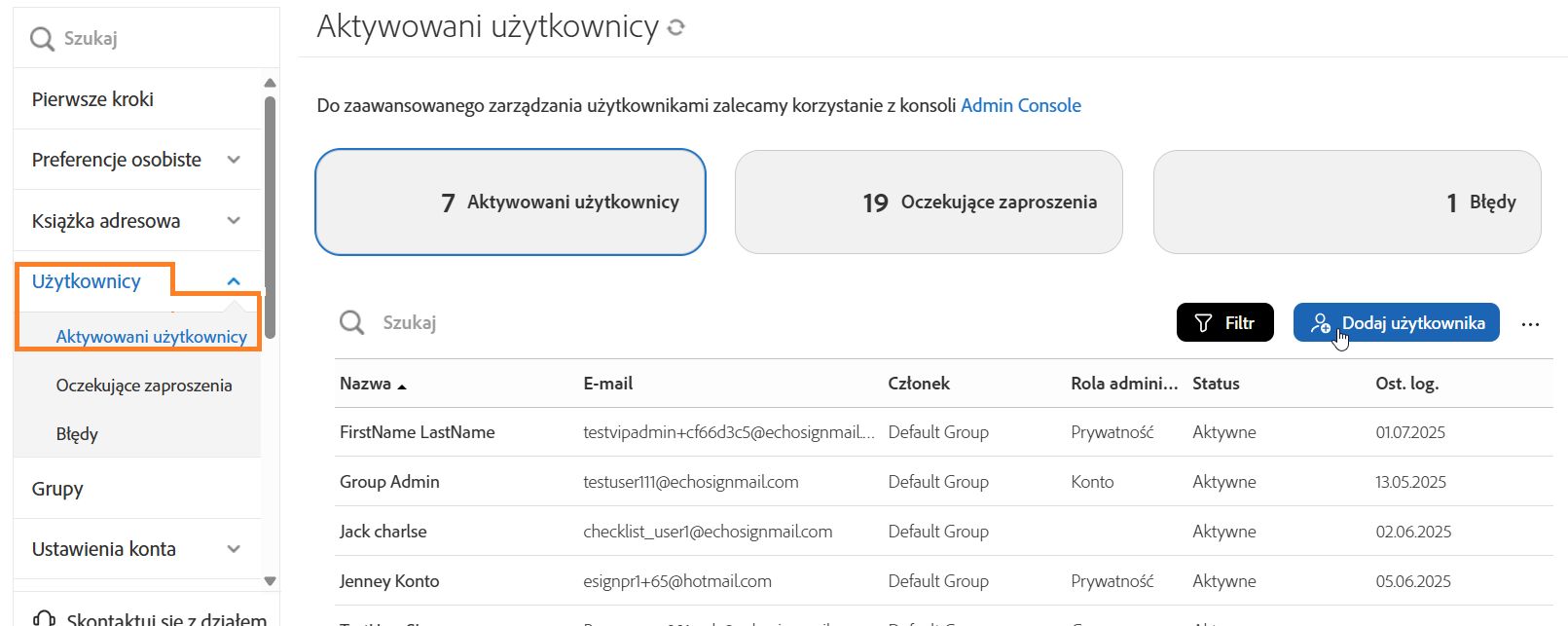Select user FirstName LastName row

[x=944, y=432]
